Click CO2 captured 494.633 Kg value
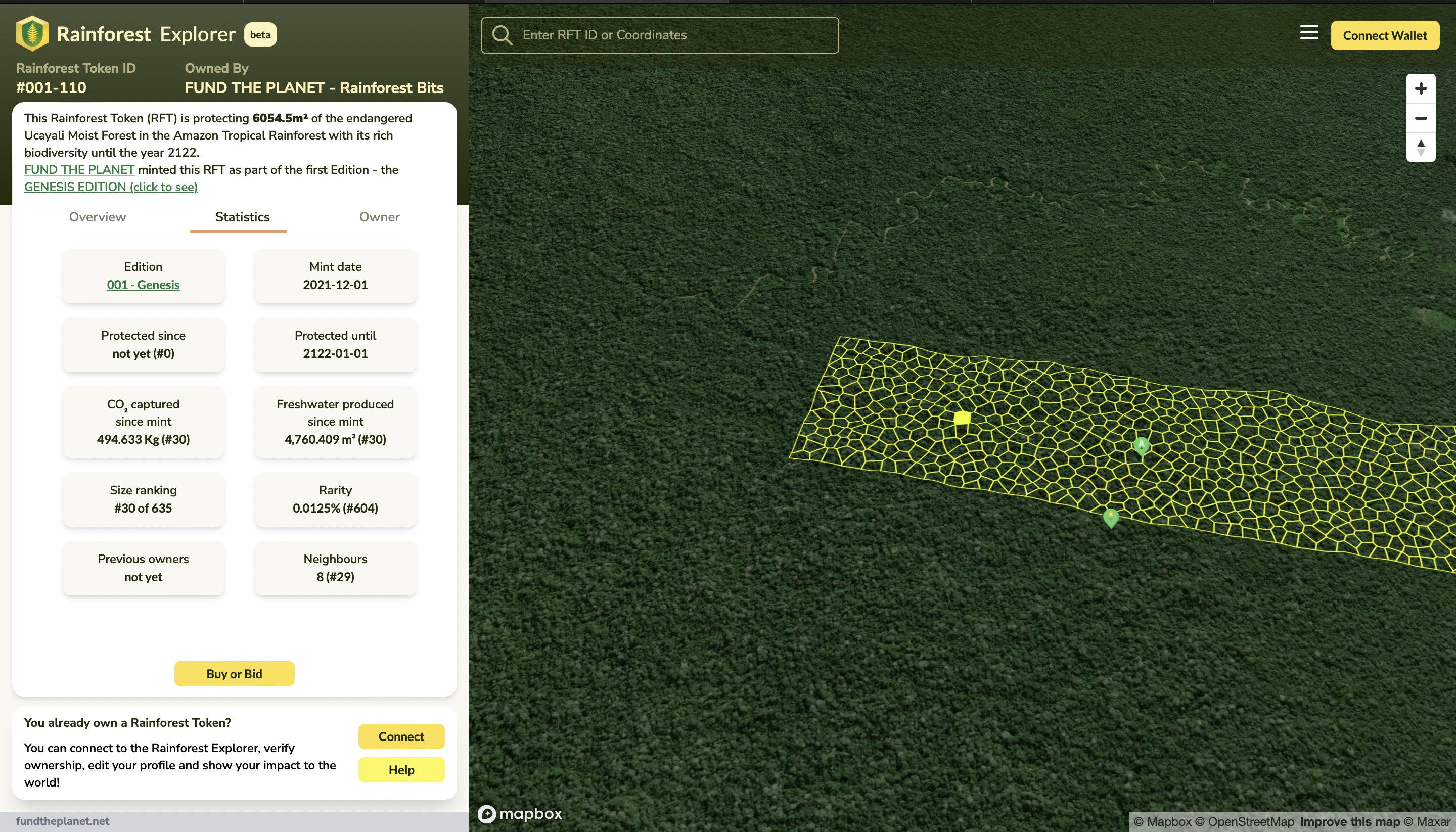 coord(143,439)
